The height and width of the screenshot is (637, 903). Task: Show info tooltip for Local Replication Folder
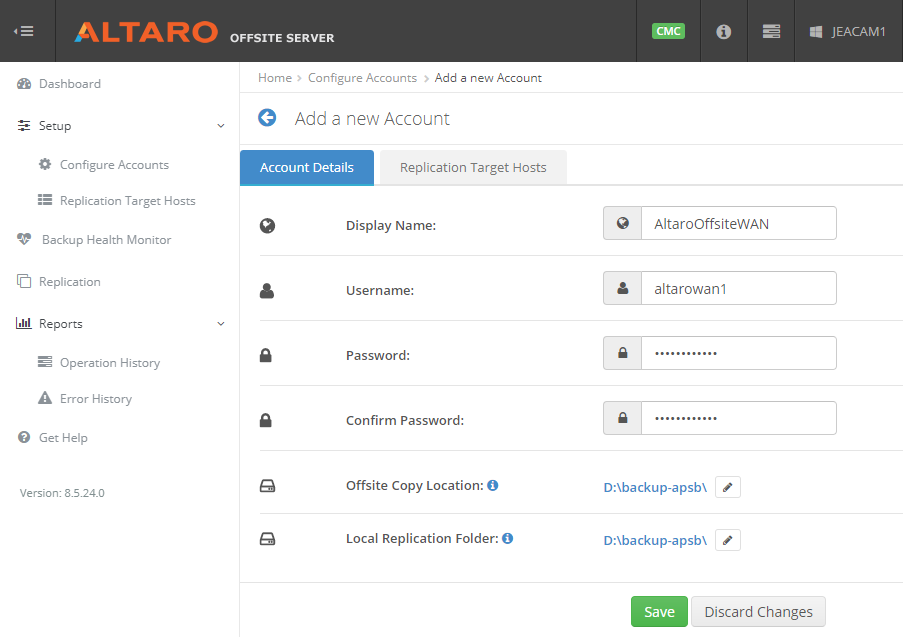tap(507, 538)
